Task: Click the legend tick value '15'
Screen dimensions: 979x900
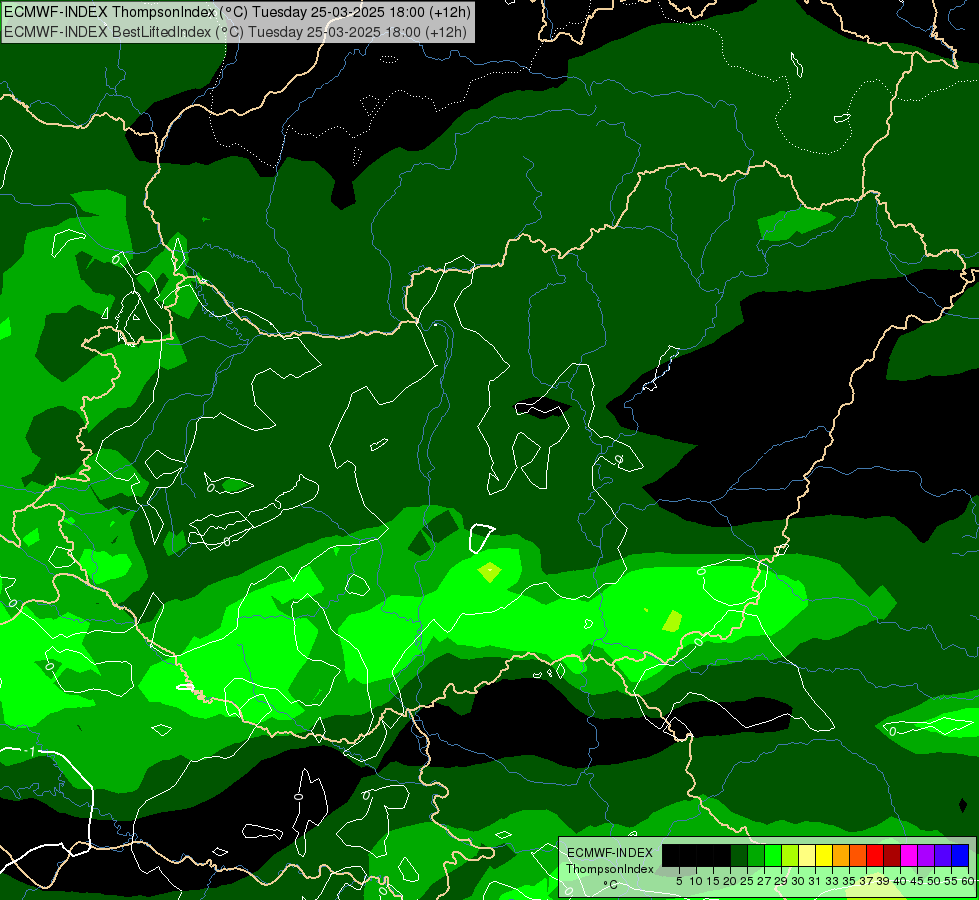Action: 714,881
